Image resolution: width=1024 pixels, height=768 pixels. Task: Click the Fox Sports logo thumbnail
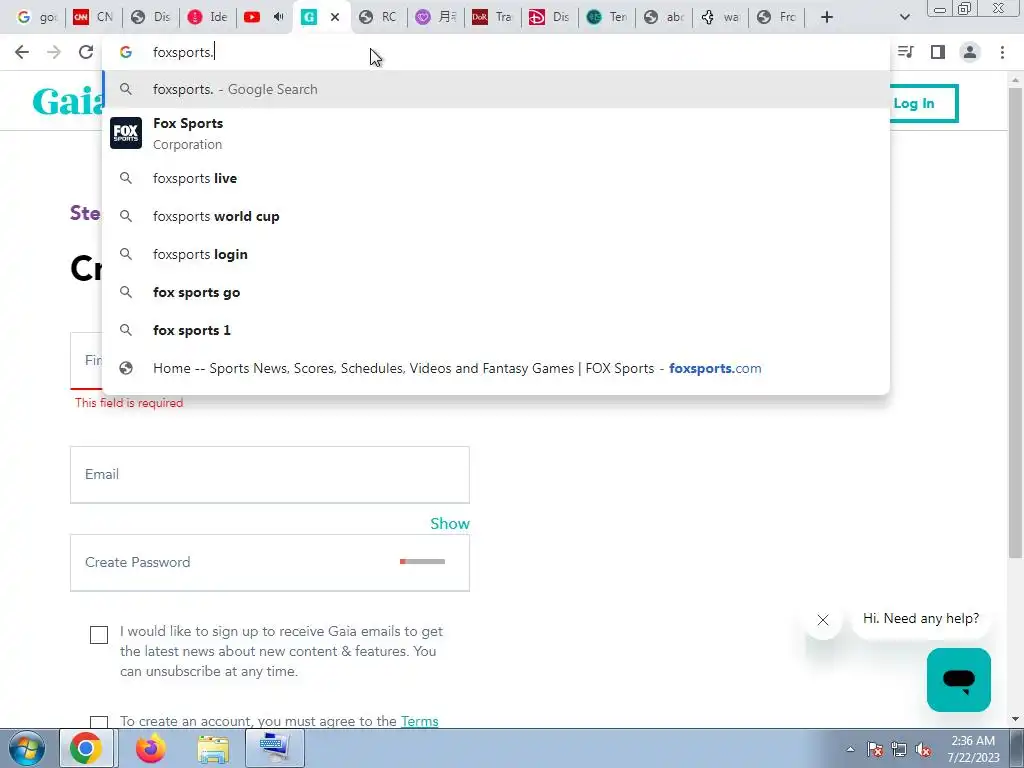[126, 133]
